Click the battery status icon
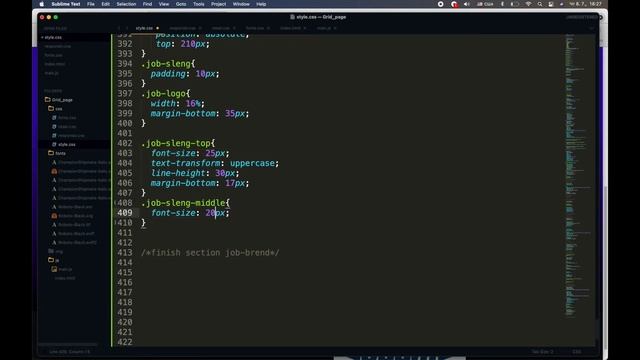This screenshot has width=640, height=360. click(515, 4)
